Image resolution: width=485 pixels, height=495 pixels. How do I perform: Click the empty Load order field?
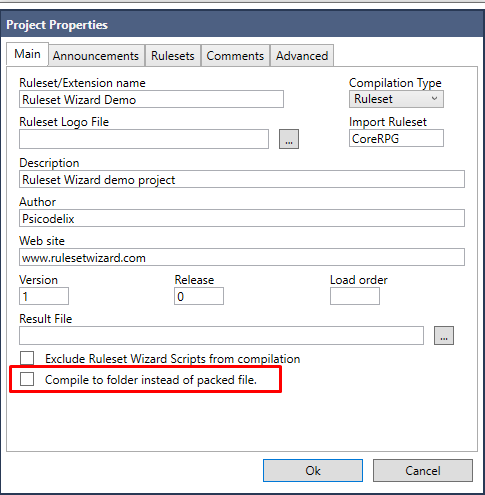(355, 296)
